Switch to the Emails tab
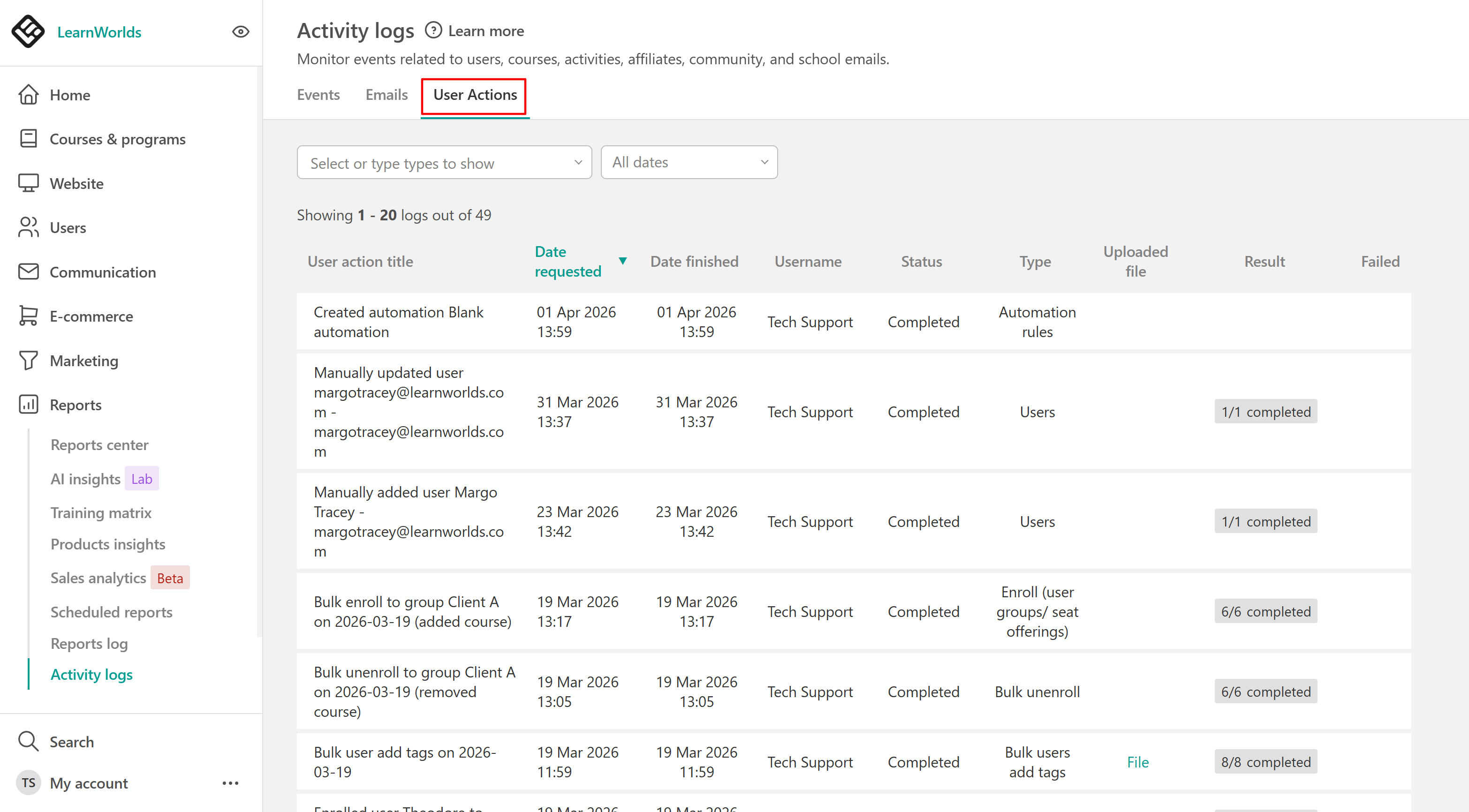This screenshot has width=1469, height=812. tap(386, 95)
